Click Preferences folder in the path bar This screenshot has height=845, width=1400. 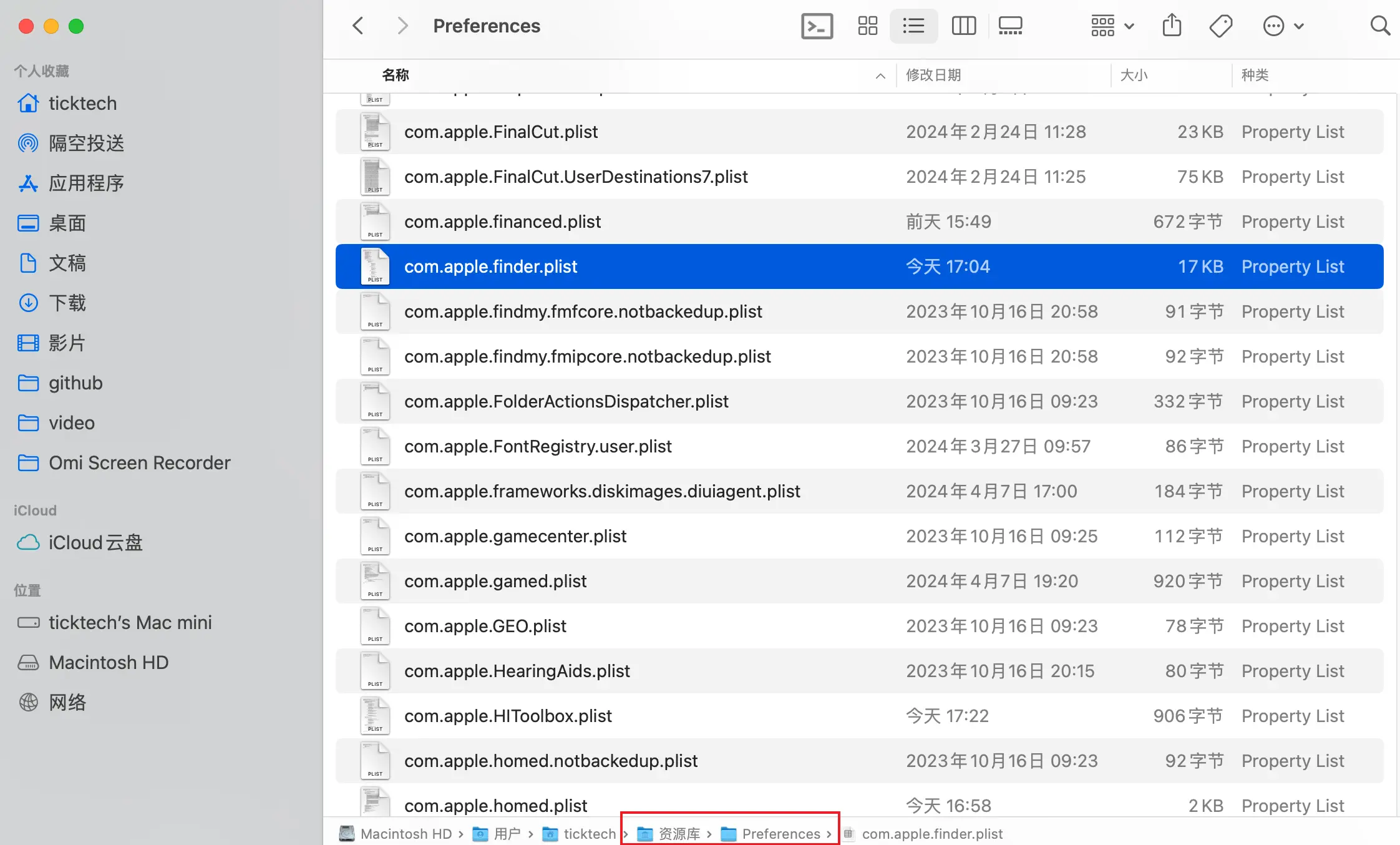pos(770,834)
